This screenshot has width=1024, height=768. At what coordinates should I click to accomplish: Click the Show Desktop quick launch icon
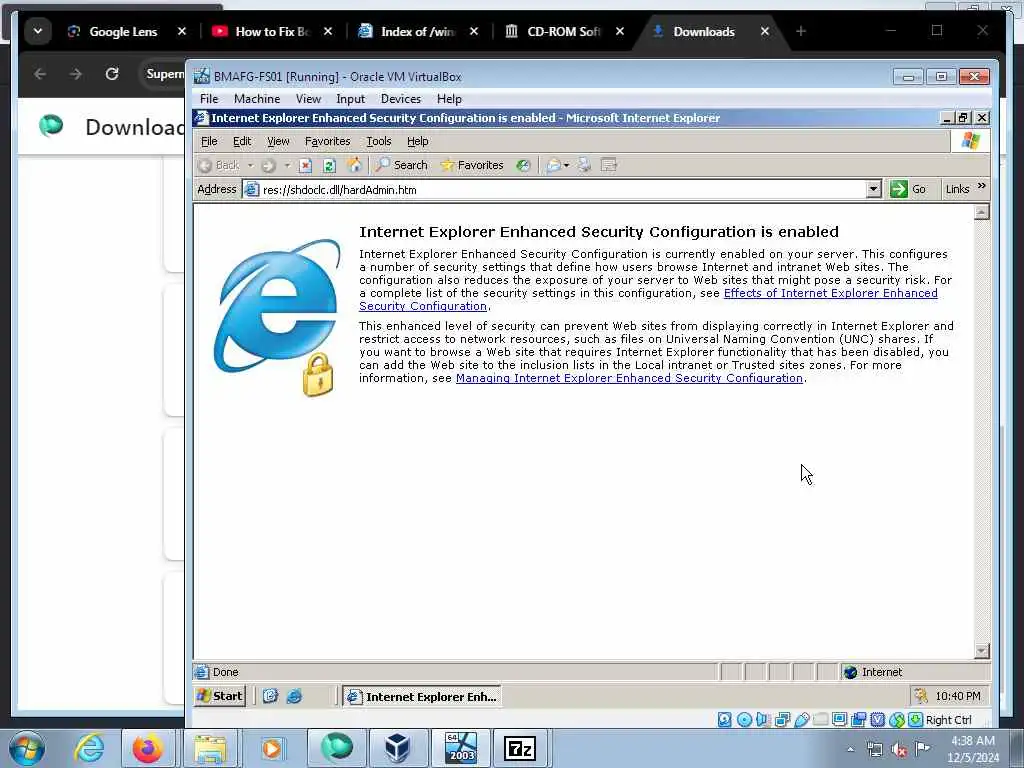270,696
